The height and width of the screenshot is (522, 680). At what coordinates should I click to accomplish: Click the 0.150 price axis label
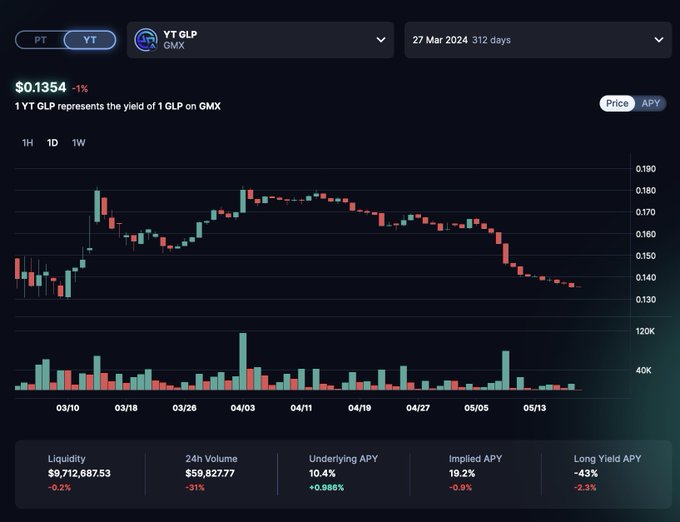click(x=646, y=256)
